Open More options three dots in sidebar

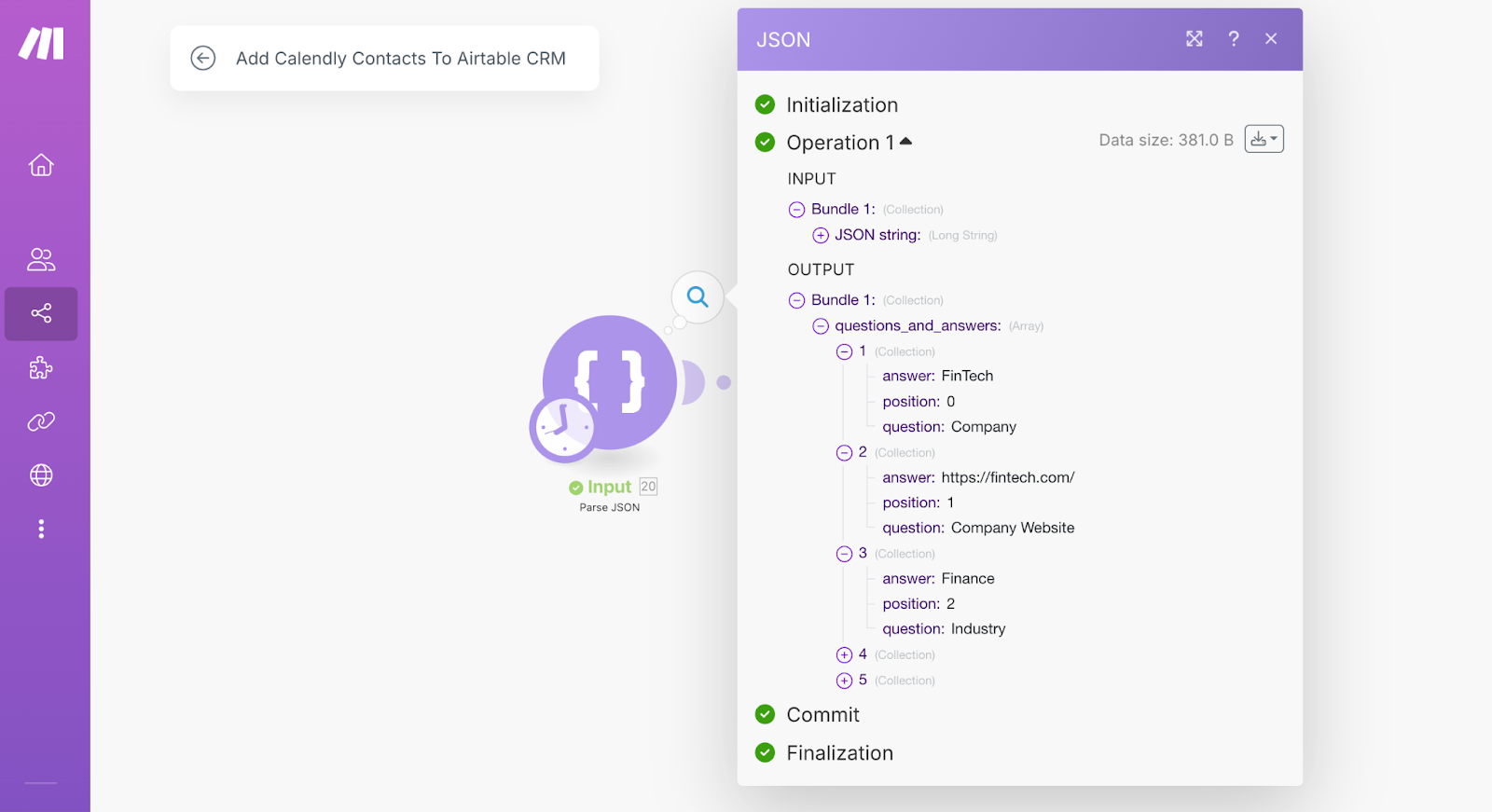click(x=41, y=529)
